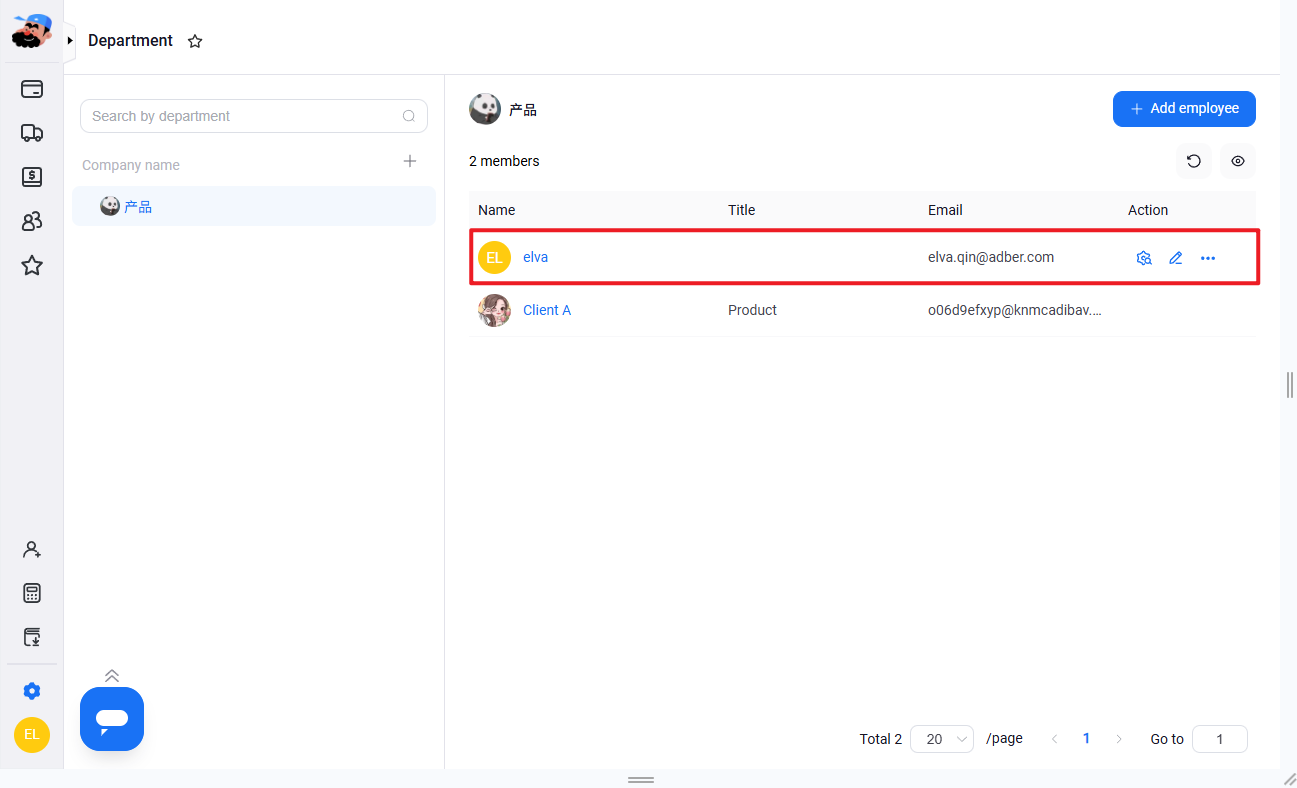Open elva's permission settings gear icon
Image resolution: width=1297 pixels, height=788 pixels.
click(x=1144, y=258)
